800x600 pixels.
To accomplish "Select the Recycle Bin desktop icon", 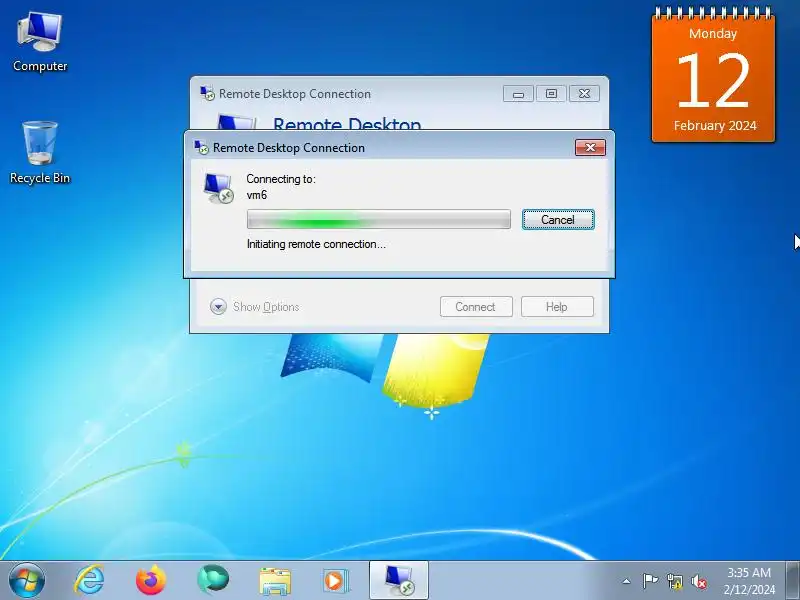I will click(40, 153).
